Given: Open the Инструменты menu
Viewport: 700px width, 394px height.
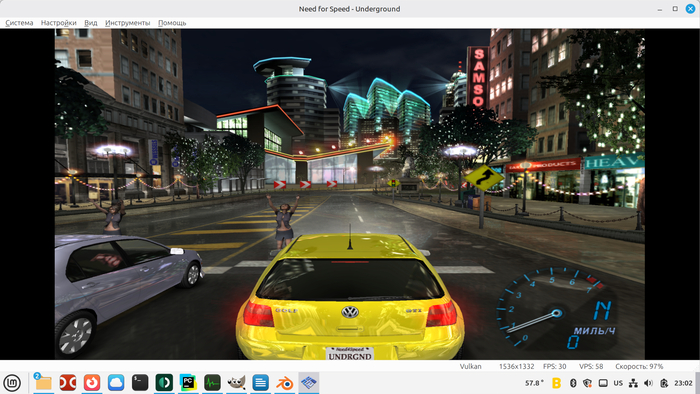Looking at the screenshot, I should click(x=128, y=23).
